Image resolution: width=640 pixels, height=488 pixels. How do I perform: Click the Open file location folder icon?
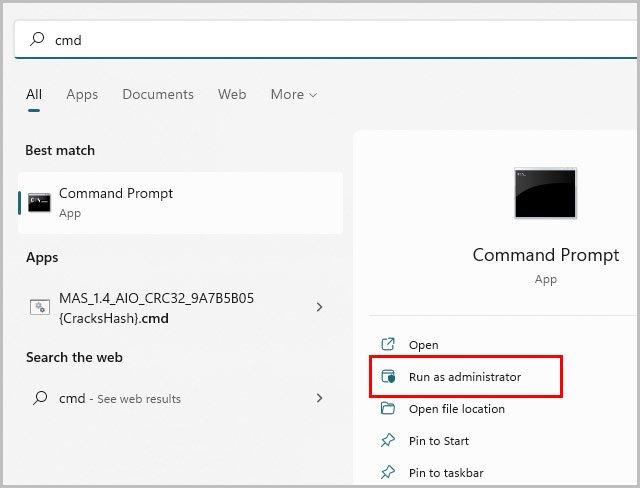pyautogui.click(x=387, y=408)
